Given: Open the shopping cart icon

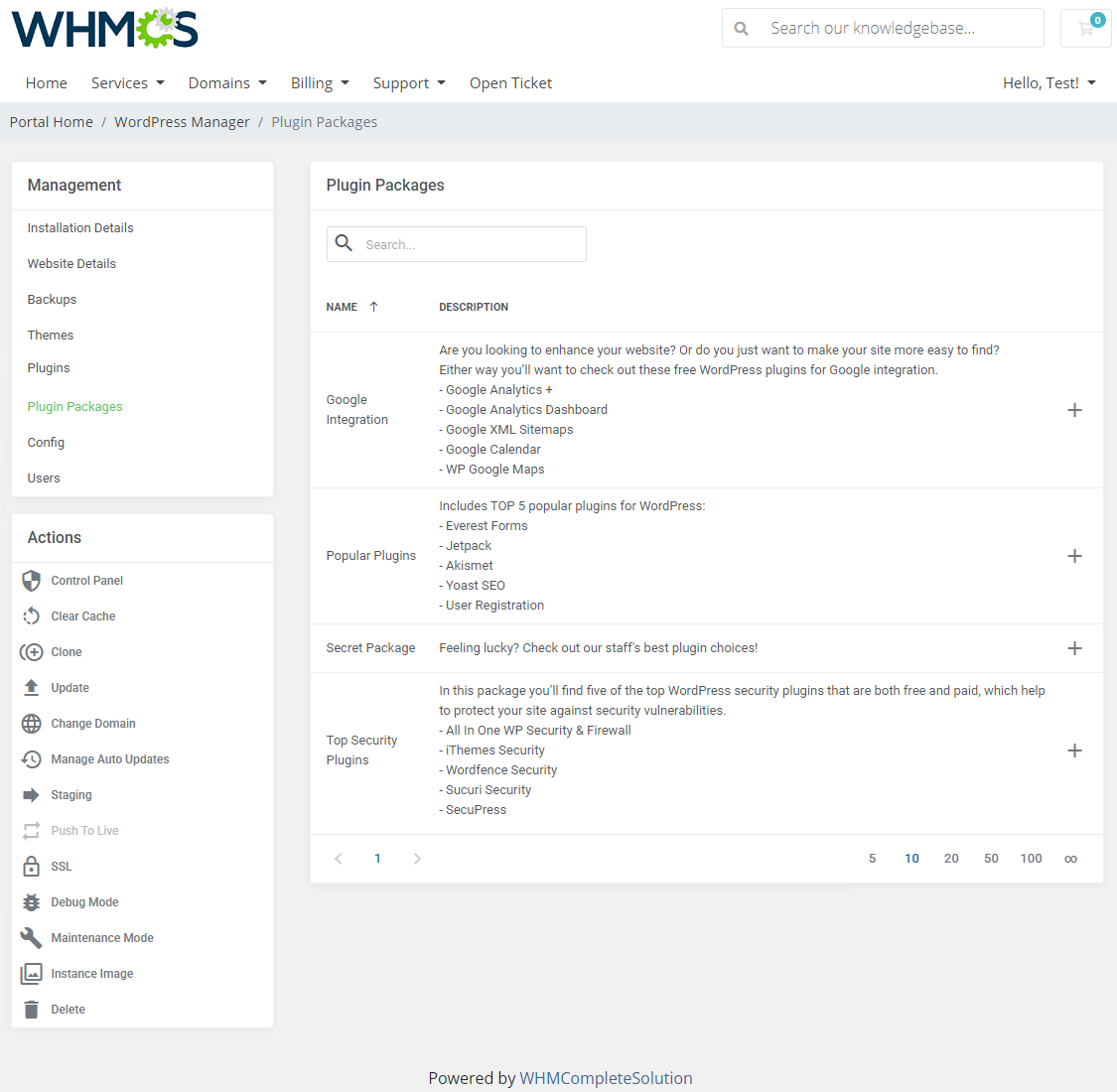Looking at the screenshot, I should (1083, 28).
